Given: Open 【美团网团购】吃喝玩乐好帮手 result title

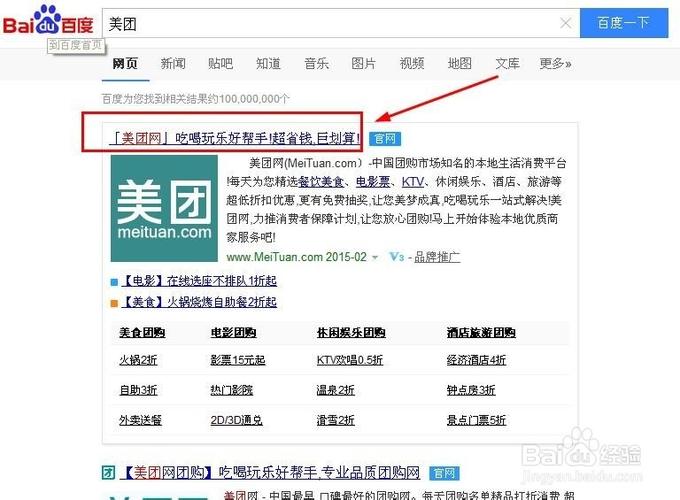Looking at the screenshot, I should pos(272,472).
